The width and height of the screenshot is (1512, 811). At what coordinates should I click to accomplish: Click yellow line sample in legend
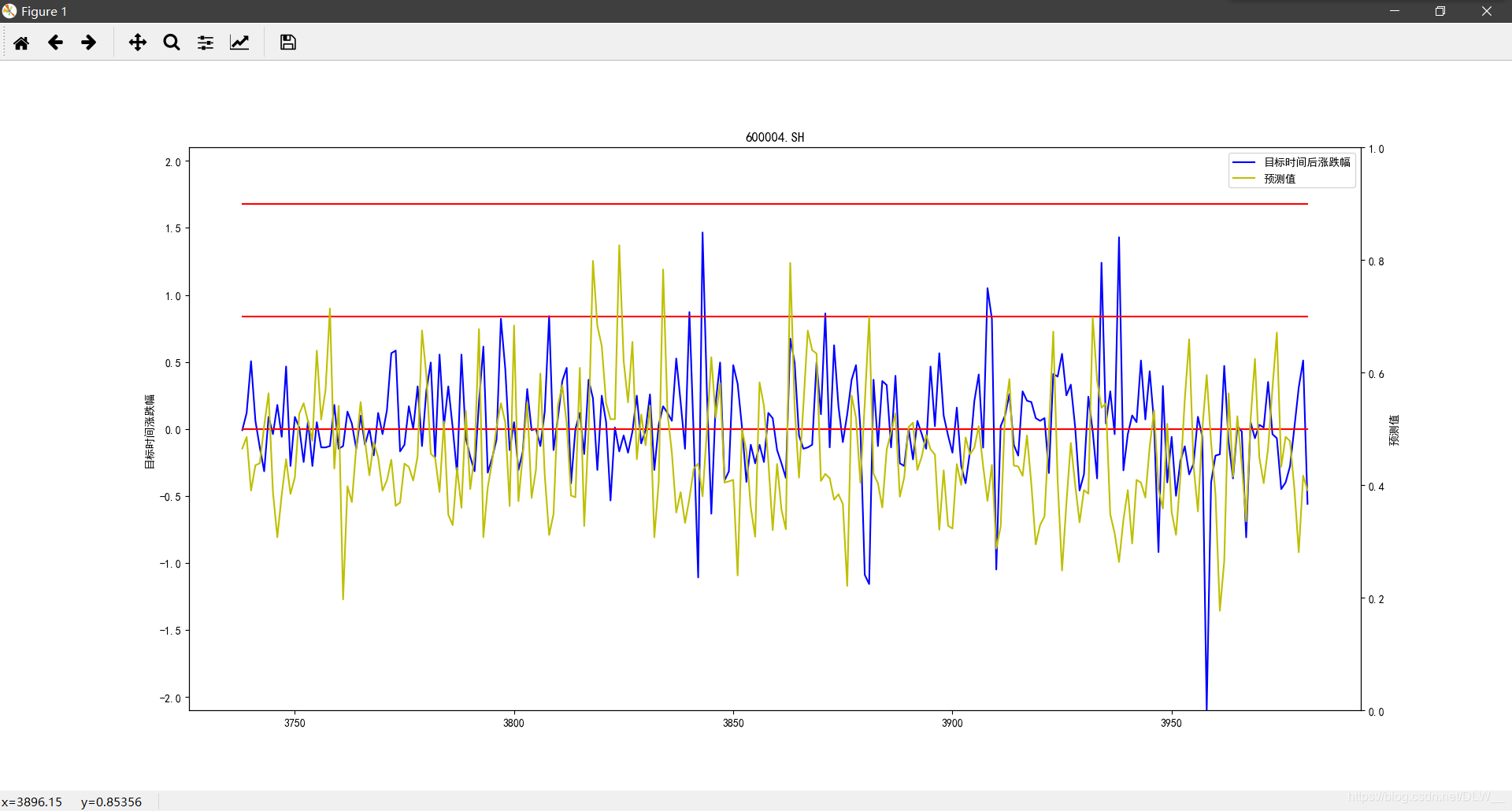(1243, 179)
